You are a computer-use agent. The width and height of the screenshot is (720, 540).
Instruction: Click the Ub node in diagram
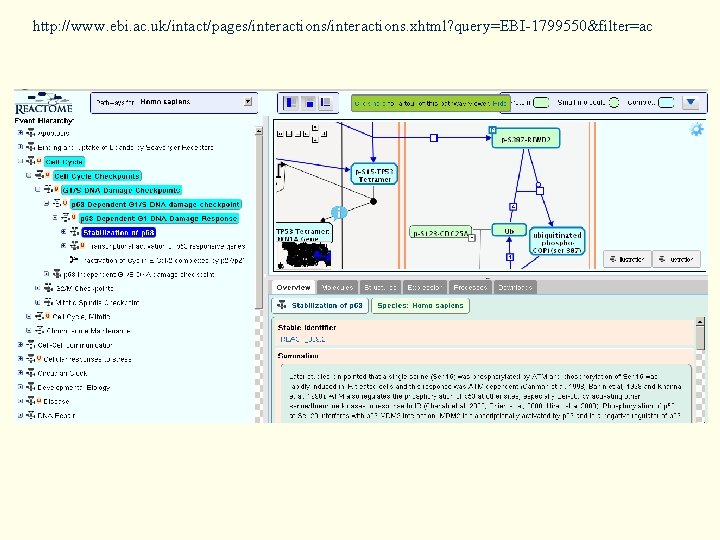pyautogui.click(x=509, y=231)
